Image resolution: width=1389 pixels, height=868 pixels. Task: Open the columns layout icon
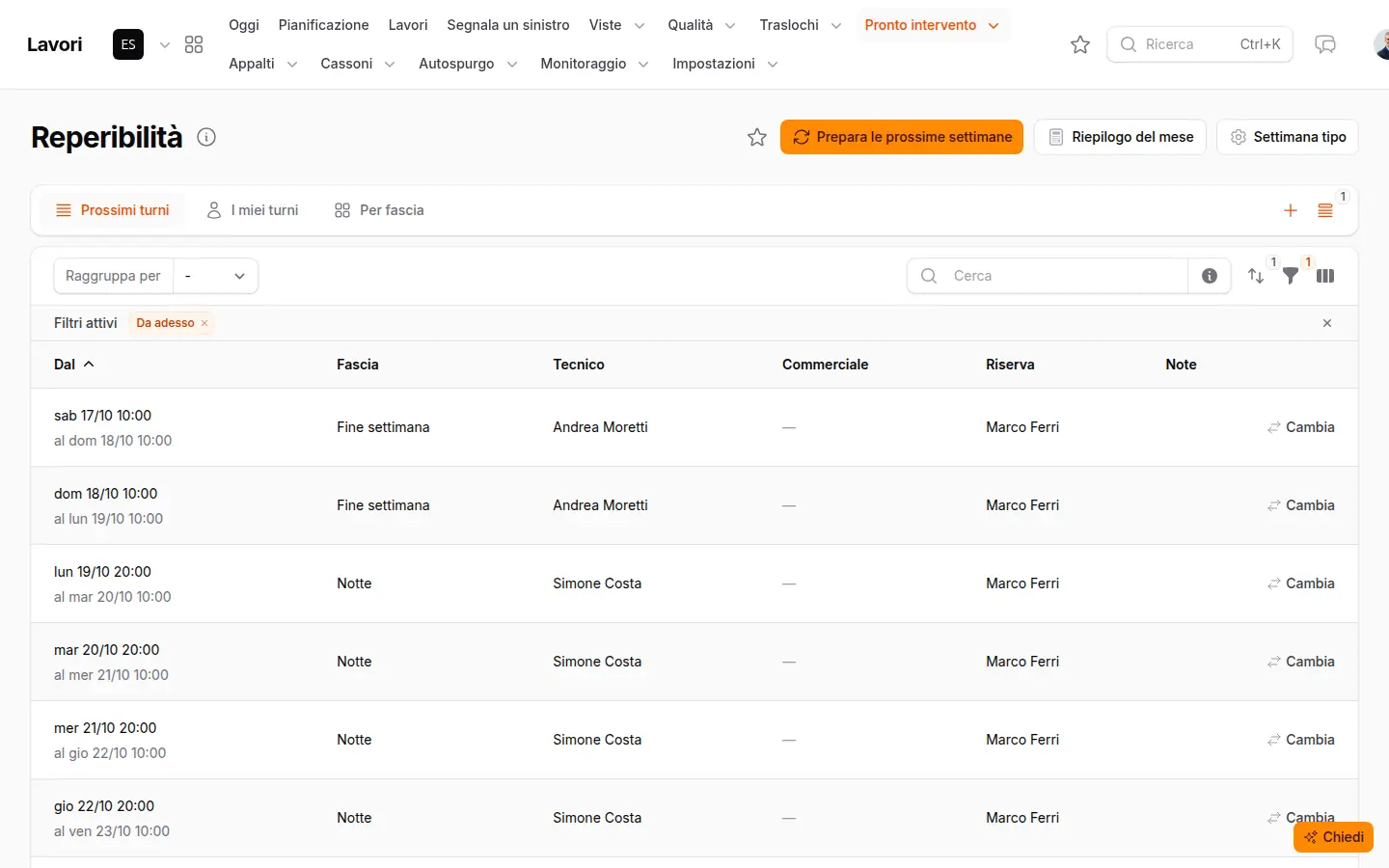click(x=1325, y=276)
